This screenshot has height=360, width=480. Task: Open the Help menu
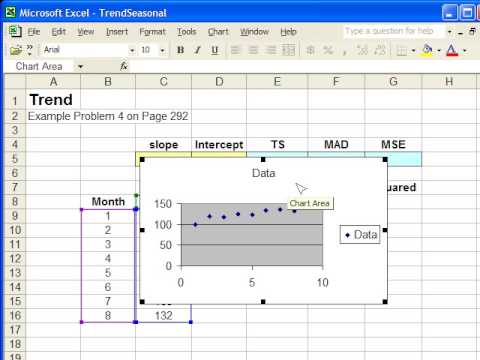click(288, 32)
